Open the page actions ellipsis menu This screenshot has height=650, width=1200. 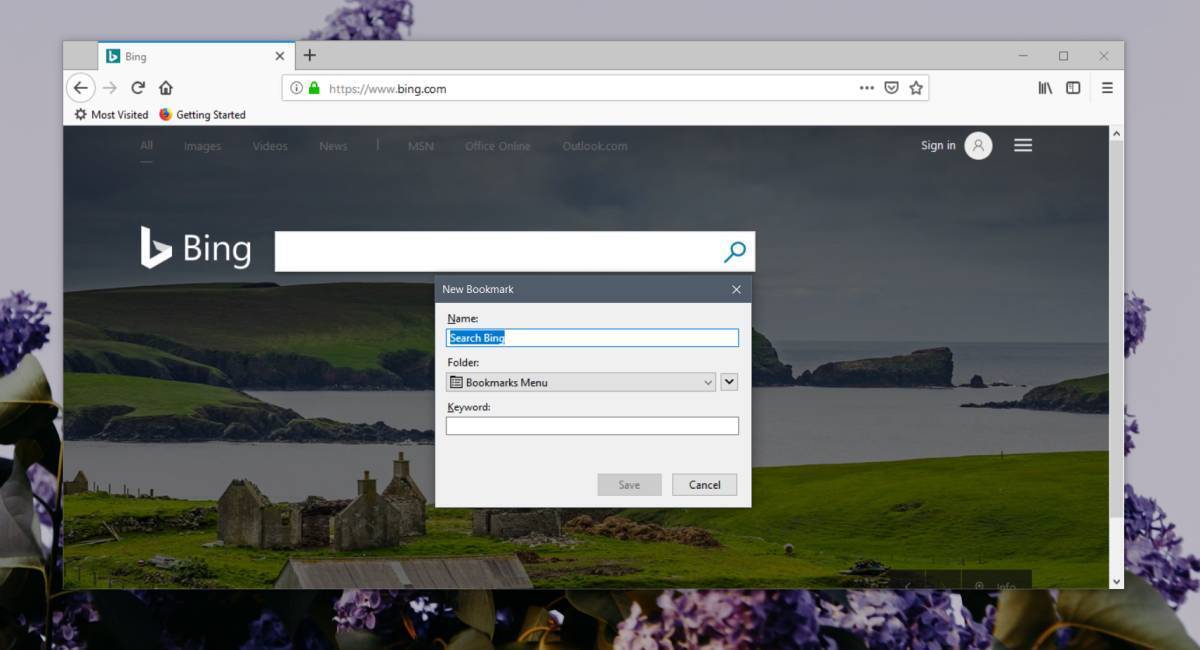(865, 88)
